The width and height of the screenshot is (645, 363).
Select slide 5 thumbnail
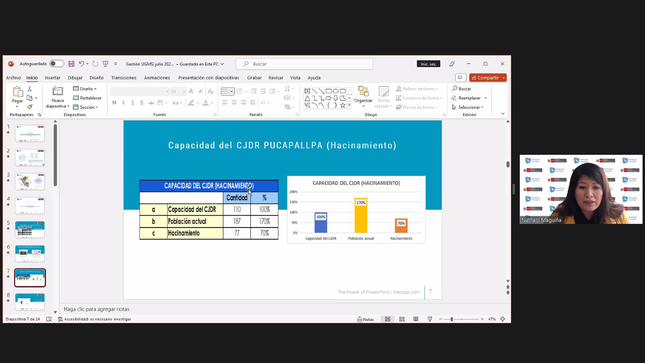[x=30, y=230]
